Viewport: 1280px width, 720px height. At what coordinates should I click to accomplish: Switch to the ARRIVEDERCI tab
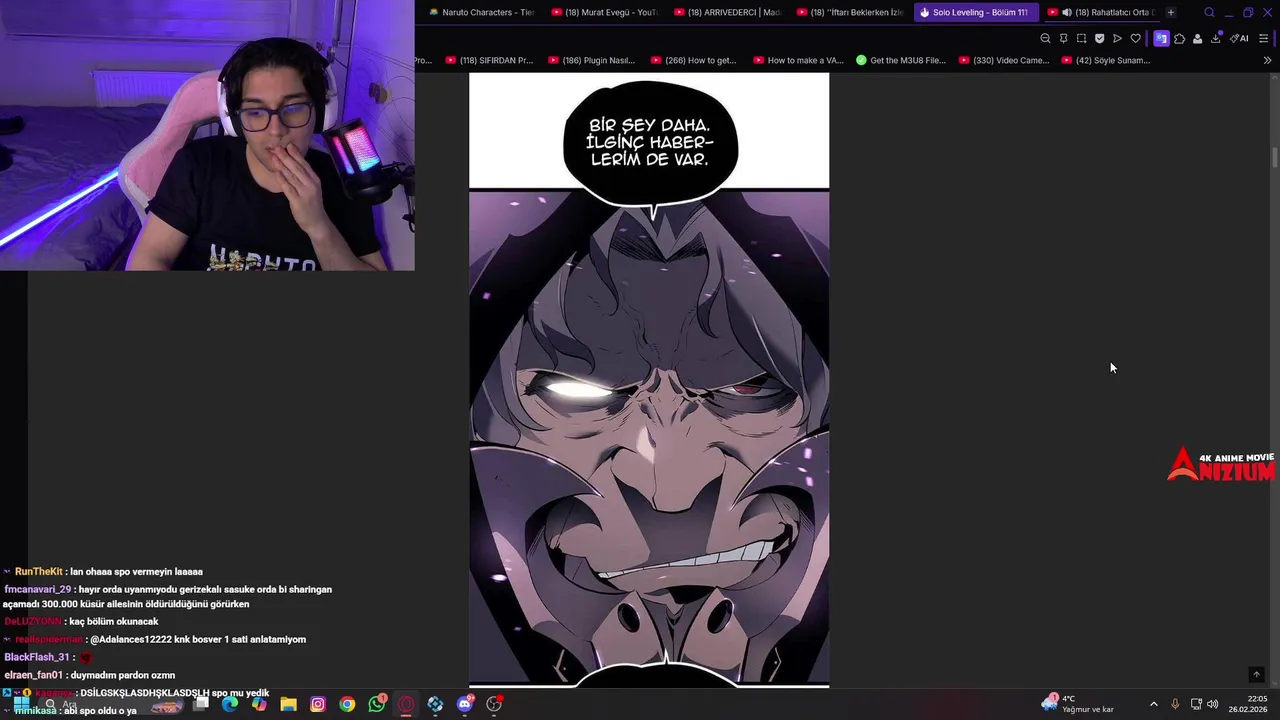[x=727, y=12]
